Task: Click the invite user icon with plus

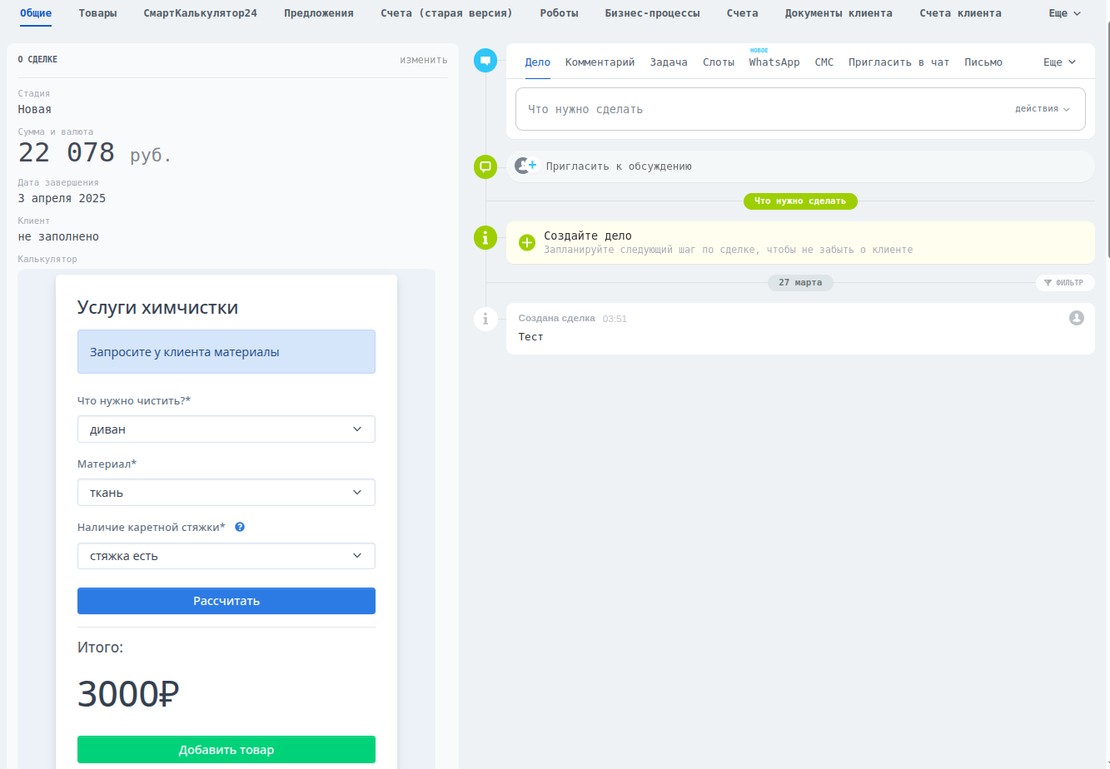Action: point(525,166)
